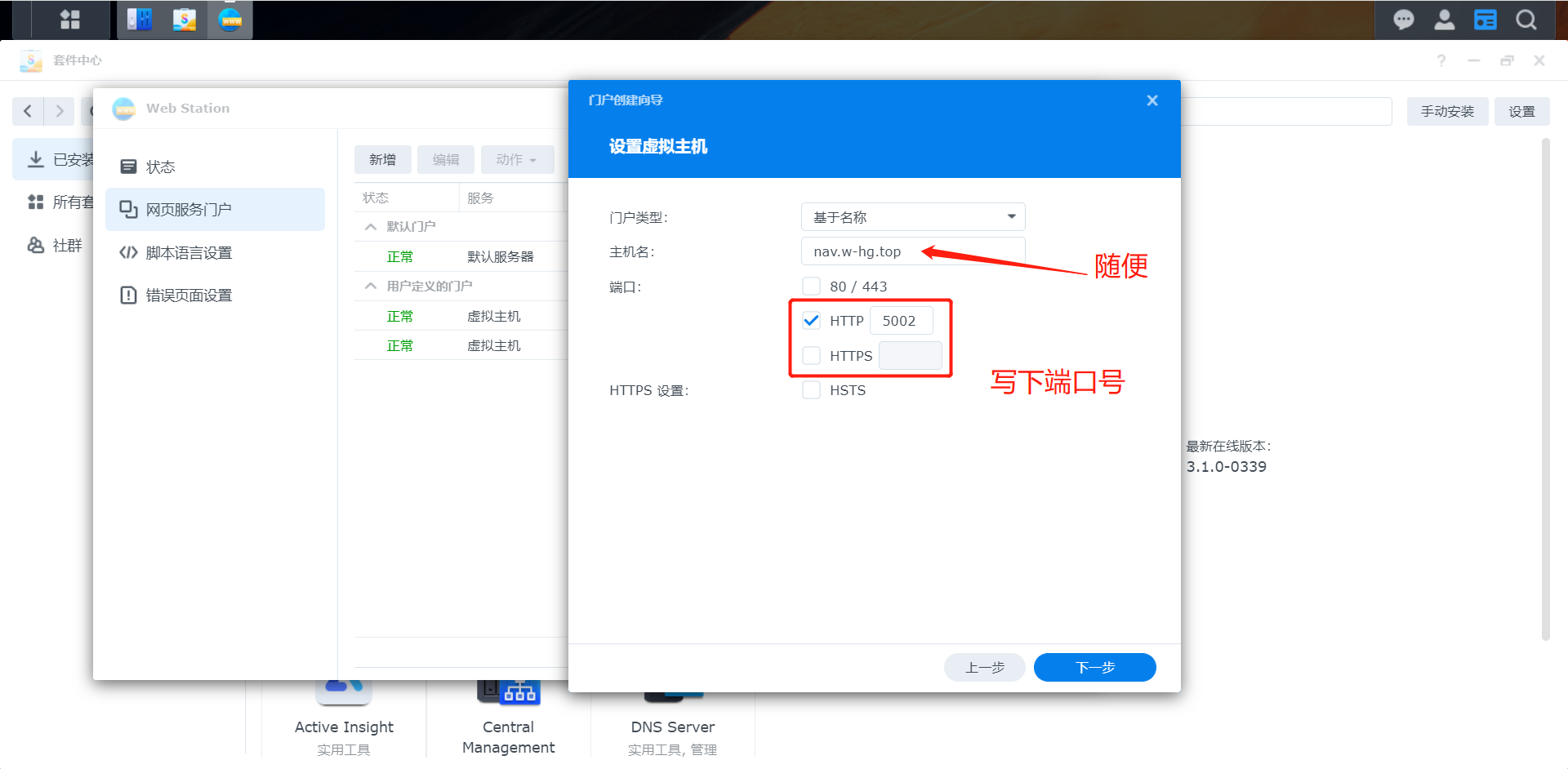The height and width of the screenshot is (769, 1568).
Task: Click the HTTPS port number field
Action: (x=911, y=356)
